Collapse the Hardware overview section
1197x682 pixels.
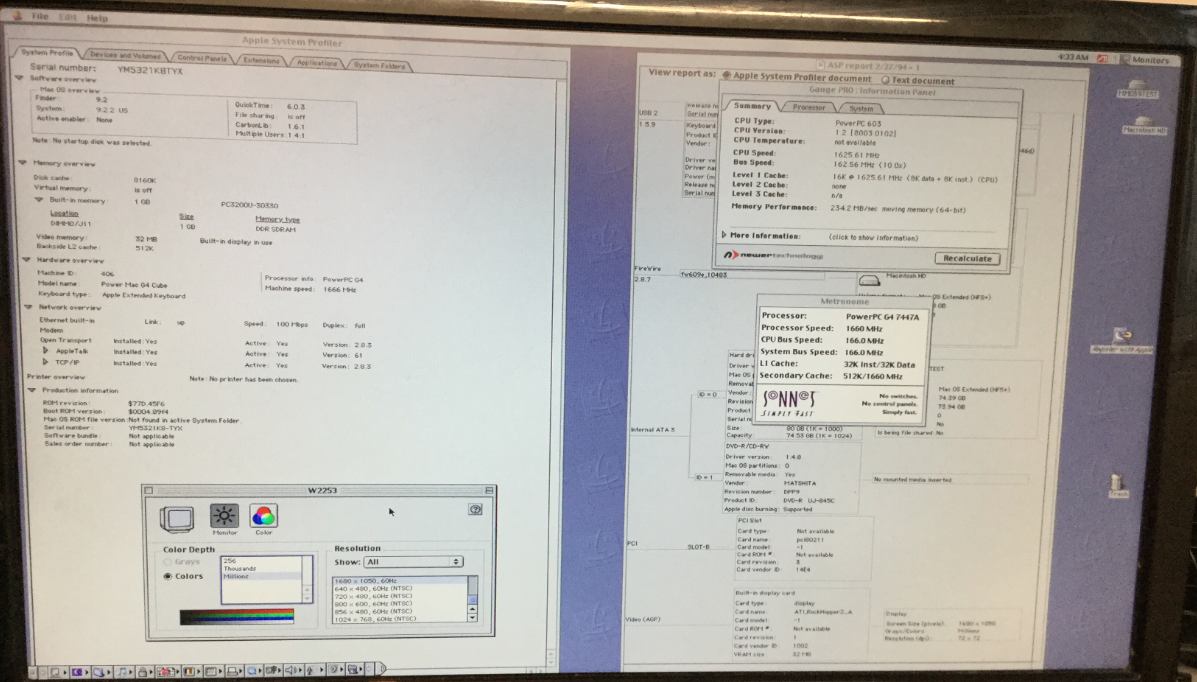pyautogui.click(x=27, y=260)
